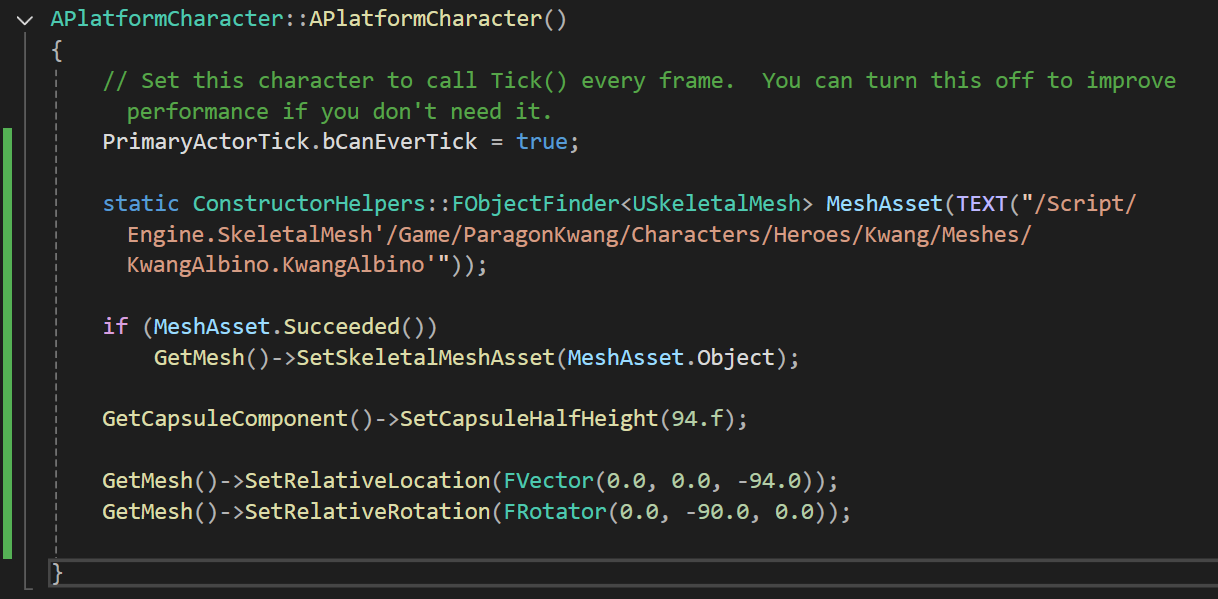Image resolution: width=1218 pixels, height=599 pixels.
Task: Click the PrimaryActorTick identifier
Action: tap(205, 142)
